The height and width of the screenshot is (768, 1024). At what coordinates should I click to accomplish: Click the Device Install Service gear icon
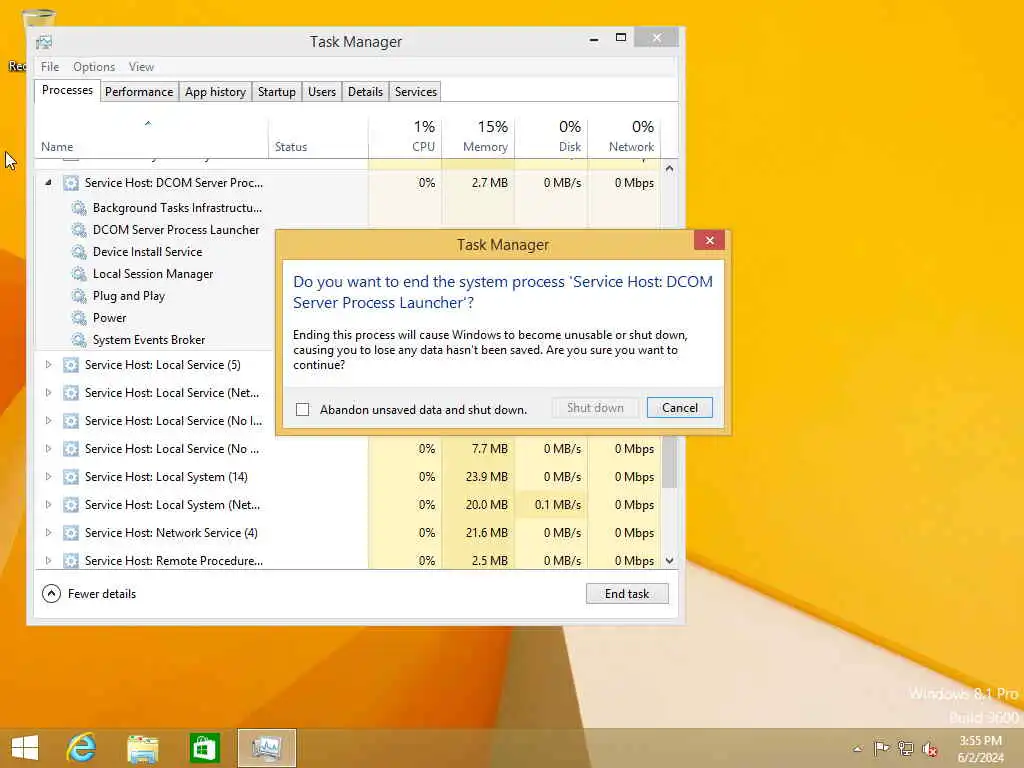(x=79, y=252)
